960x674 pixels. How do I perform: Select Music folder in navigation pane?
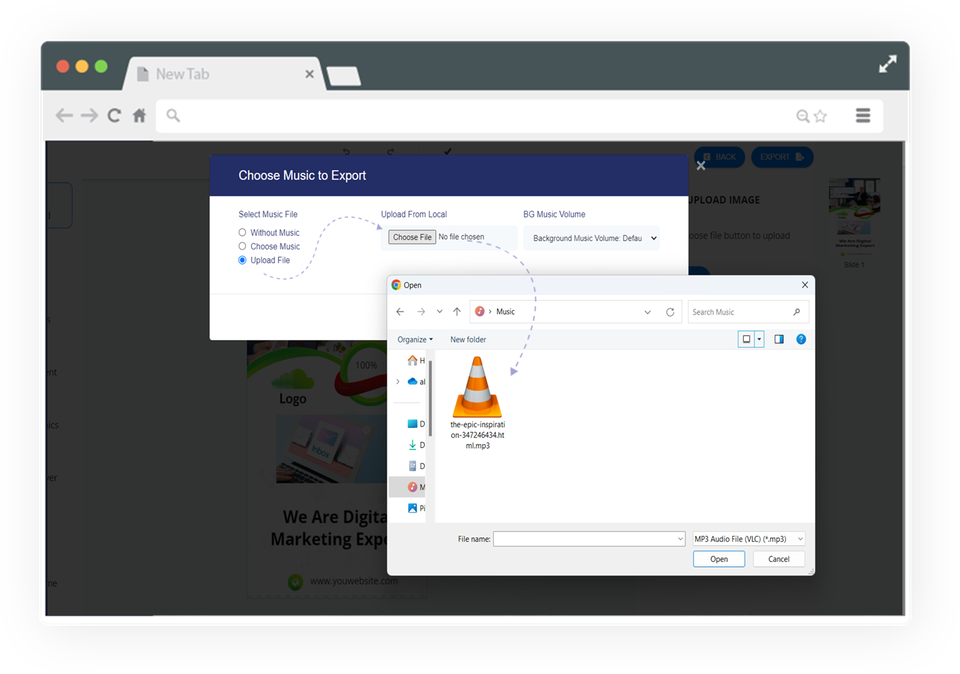coord(416,487)
